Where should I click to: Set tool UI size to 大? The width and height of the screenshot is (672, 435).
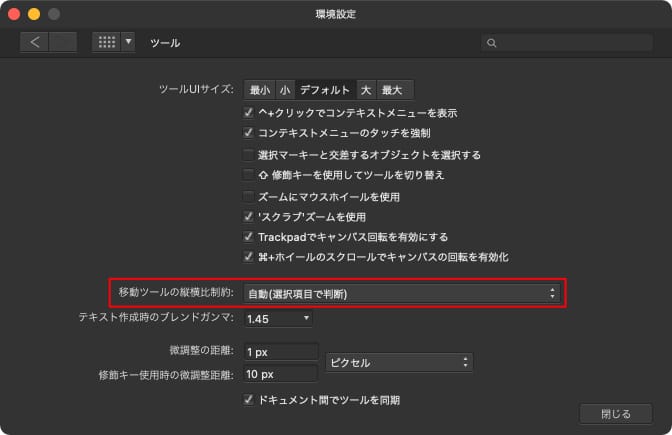coord(366,90)
